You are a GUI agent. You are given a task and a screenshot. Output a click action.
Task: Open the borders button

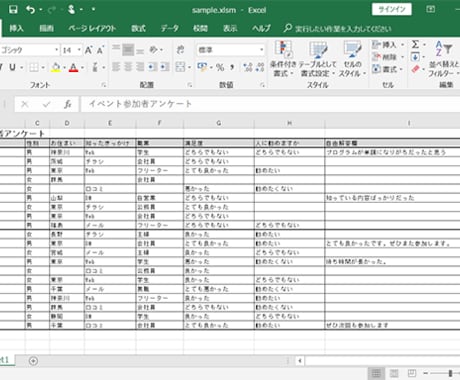click(x=34, y=68)
